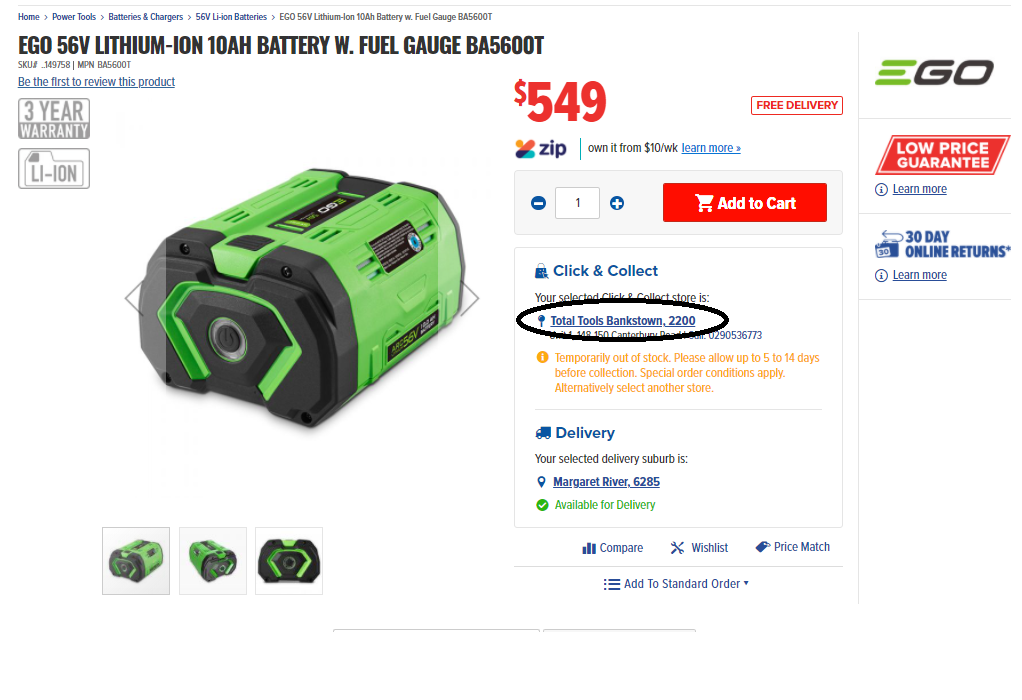
Task: Click the Add to Cart button
Action: pos(744,203)
